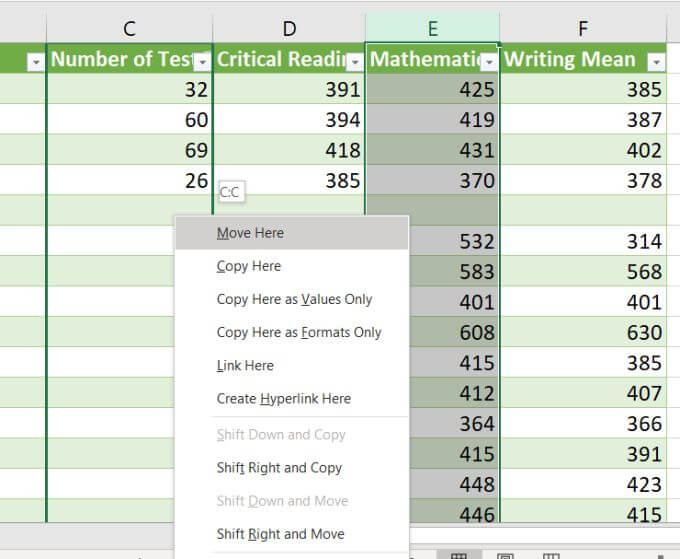Open filter arrow on Critical Reading column

(355, 62)
